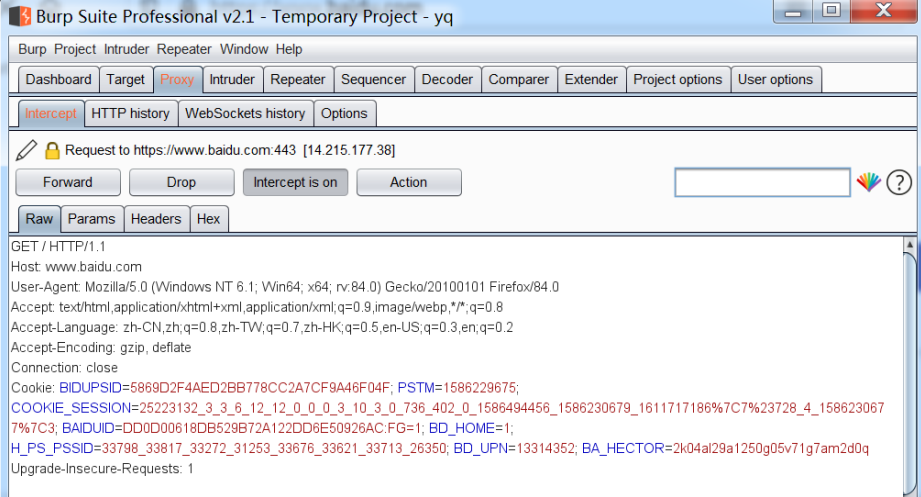
Task: Select the Raw view tab
Action: 39,219
